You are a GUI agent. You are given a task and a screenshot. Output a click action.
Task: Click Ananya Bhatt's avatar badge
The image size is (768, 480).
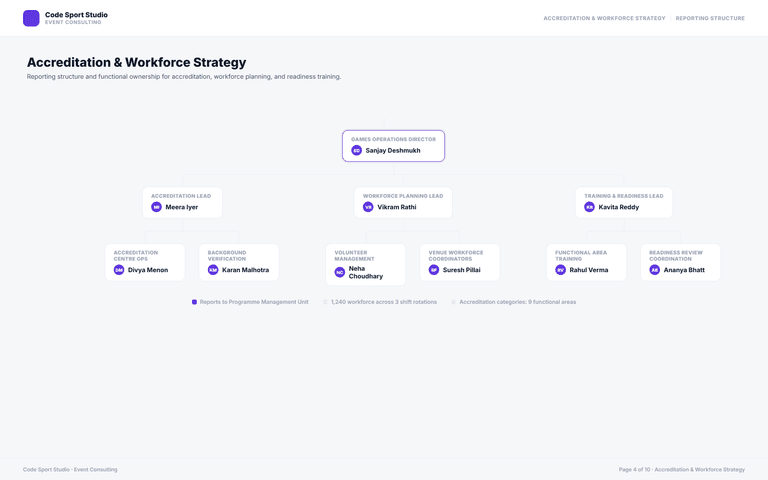click(654, 270)
